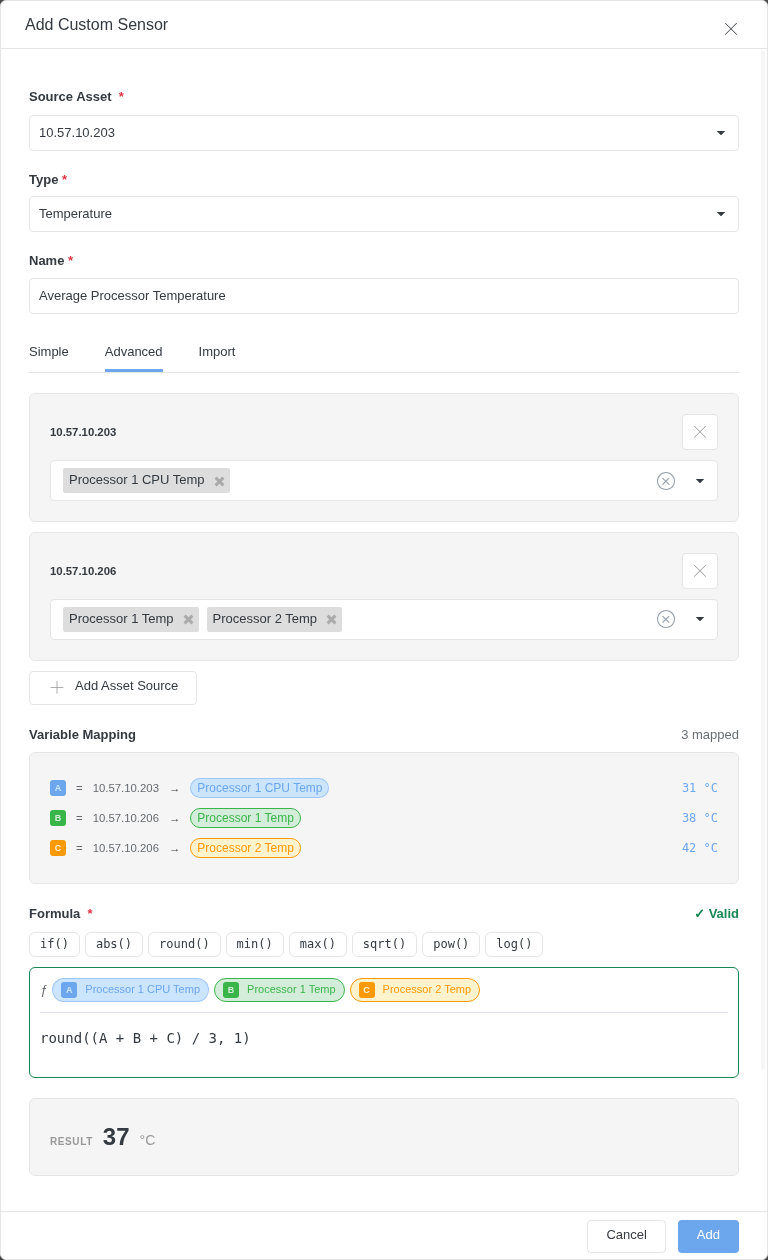Viewport: 768px width, 1260px height.
Task: Insert max() function into formula
Action: (x=318, y=945)
